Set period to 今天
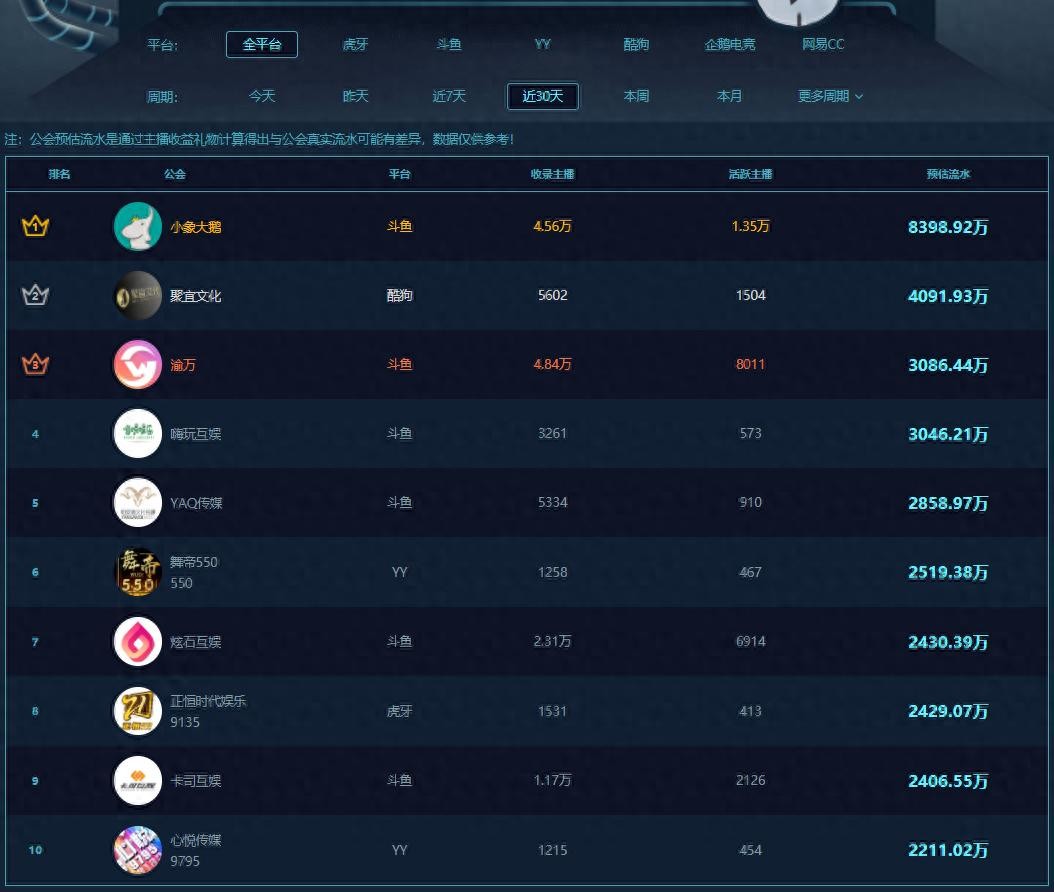The image size is (1054, 892). (x=262, y=96)
